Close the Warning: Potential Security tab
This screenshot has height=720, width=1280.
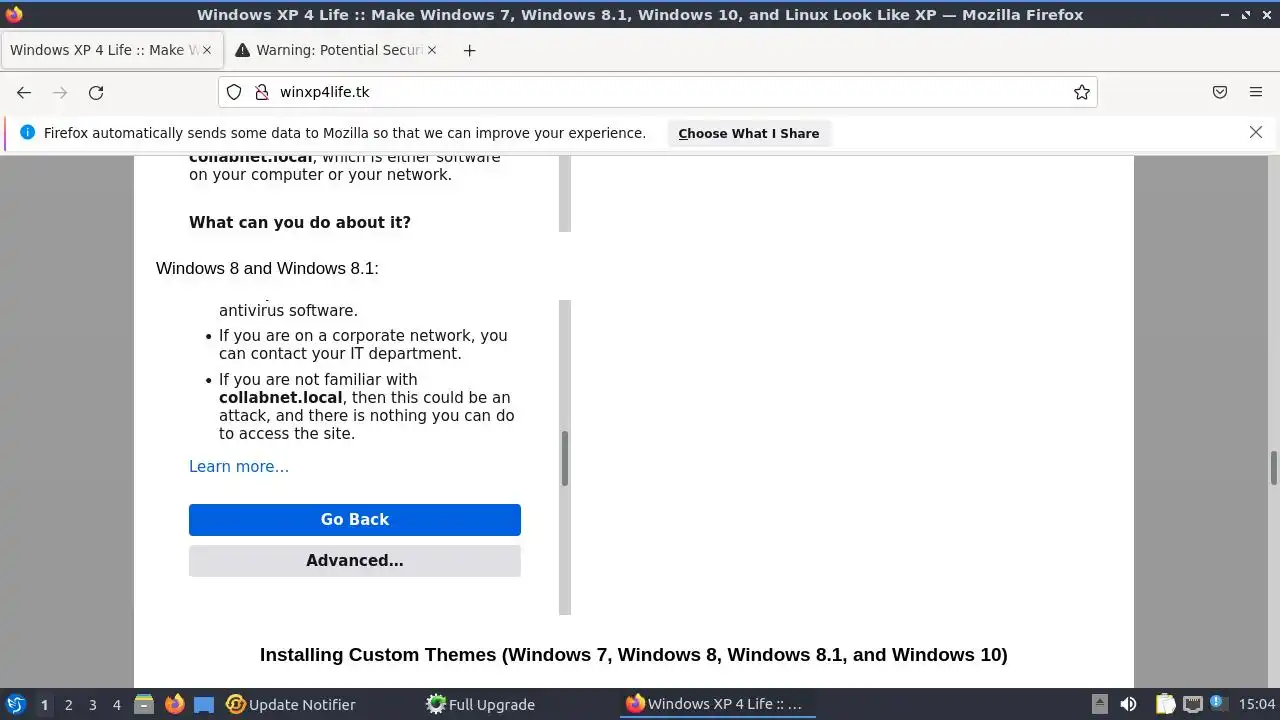point(432,50)
